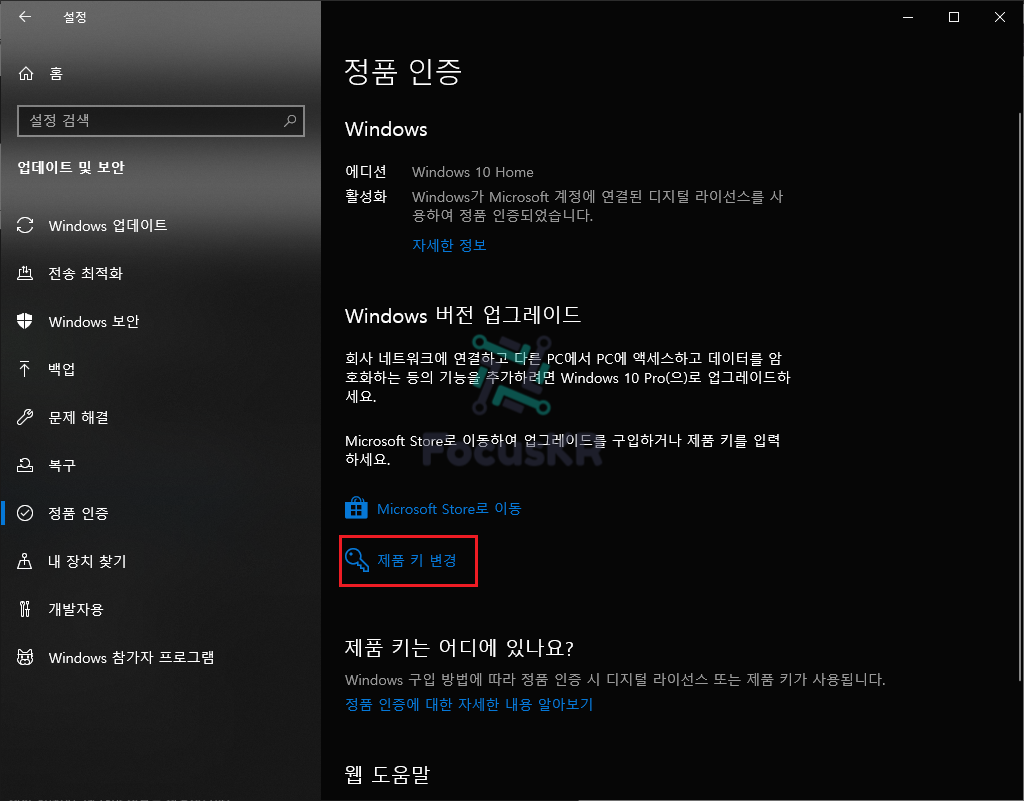Go to 전송 최적화 settings
This screenshot has height=801, width=1024.
tap(160, 273)
